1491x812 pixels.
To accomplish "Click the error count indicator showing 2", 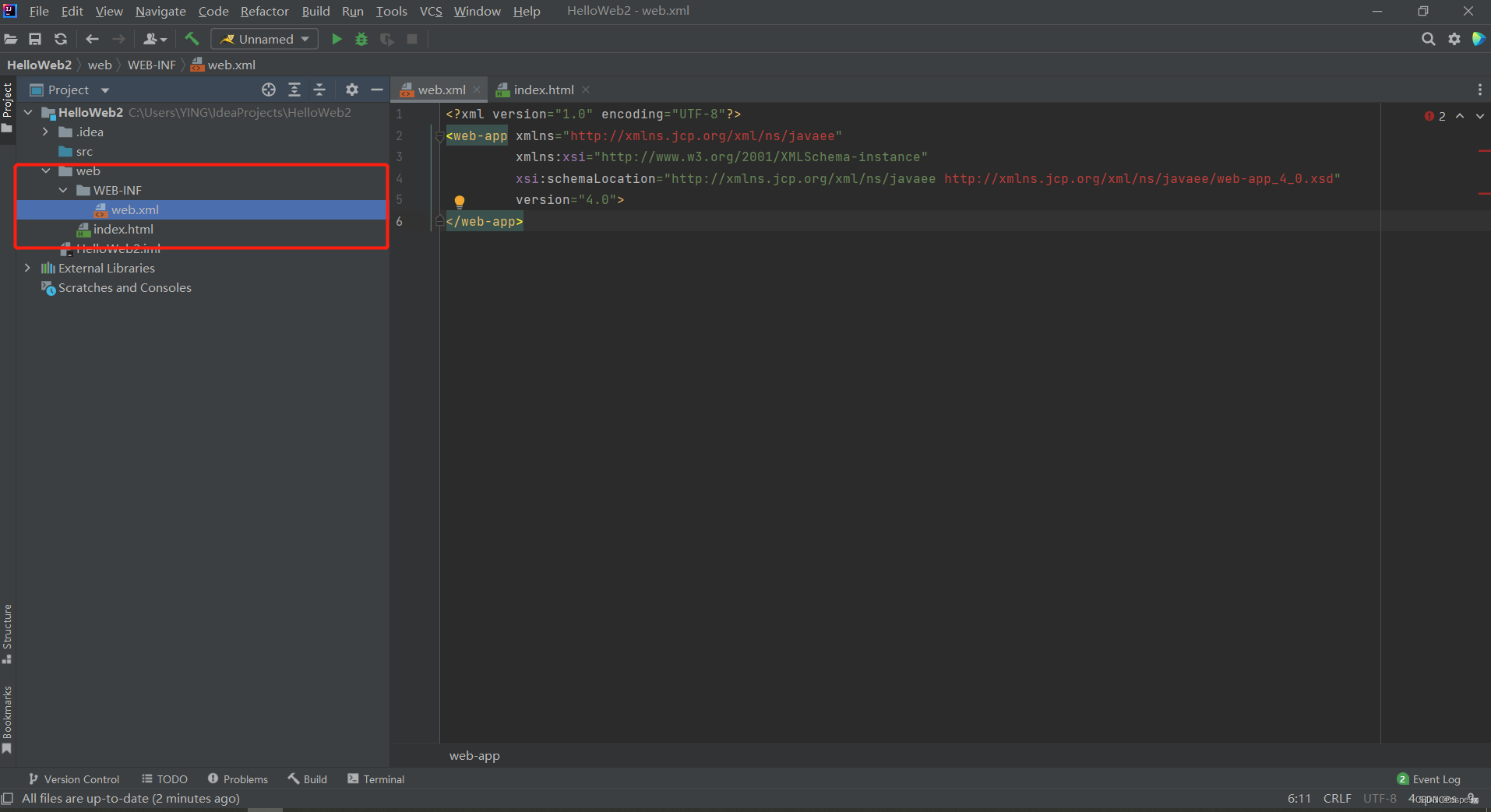I will pyautogui.click(x=1435, y=116).
